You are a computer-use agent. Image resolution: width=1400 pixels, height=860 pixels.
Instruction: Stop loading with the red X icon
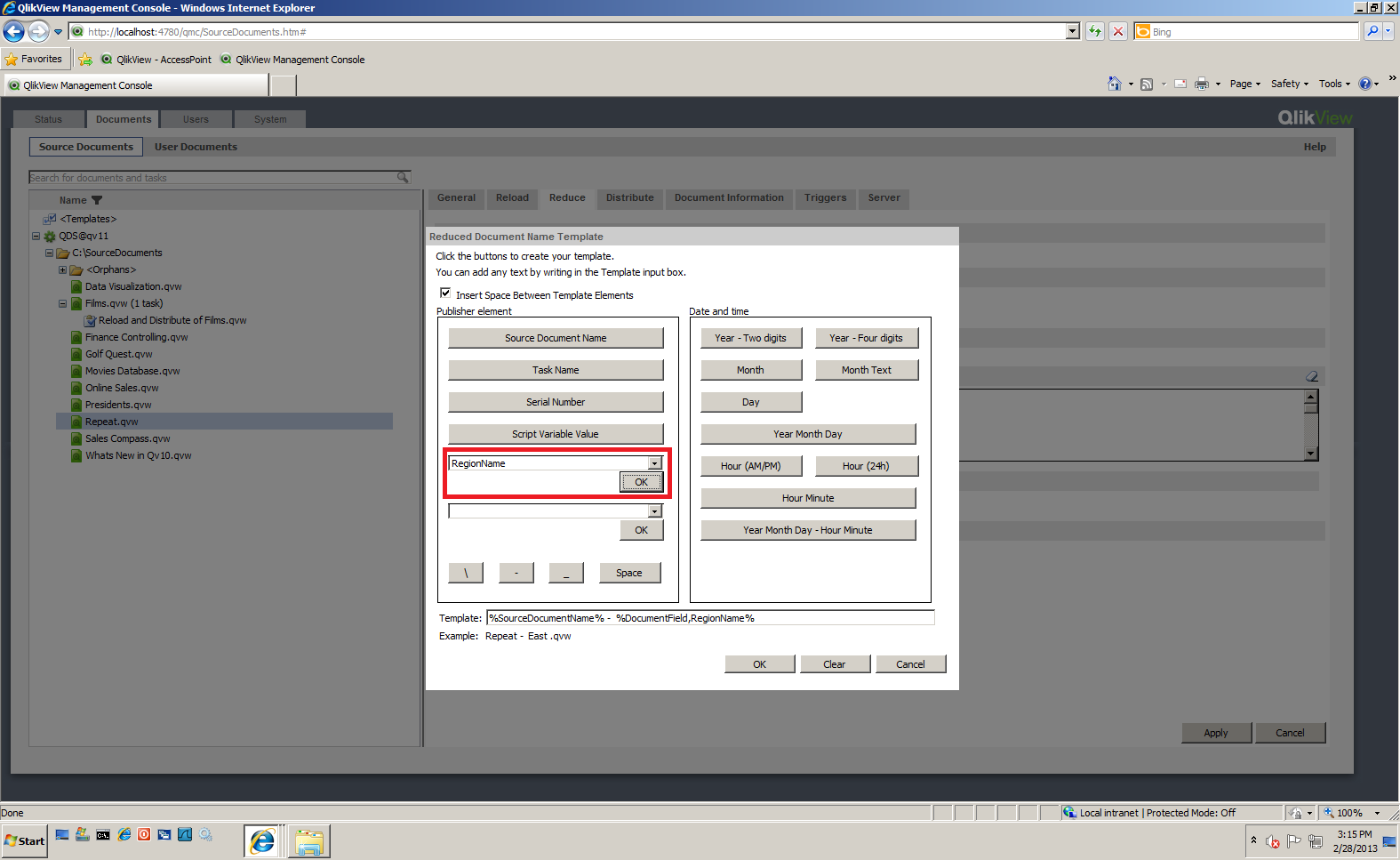coord(1118,32)
